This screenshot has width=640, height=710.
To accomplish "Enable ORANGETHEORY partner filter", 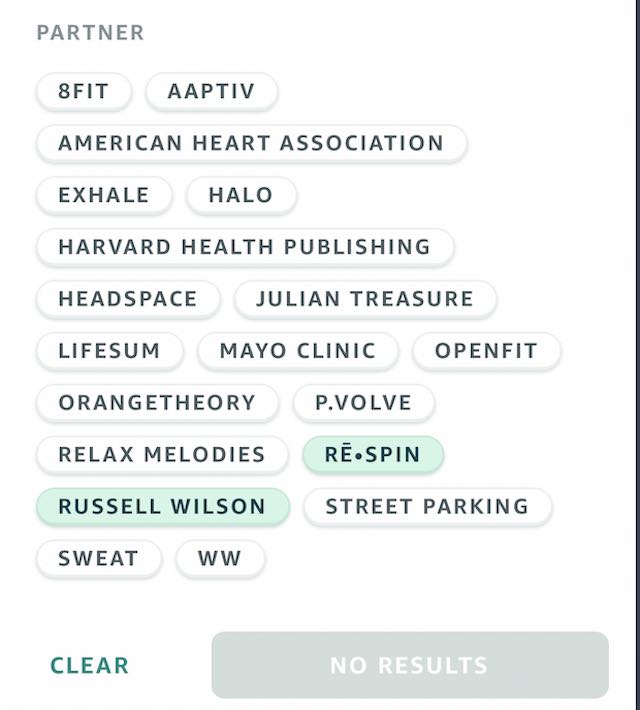I will click(157, 403).
